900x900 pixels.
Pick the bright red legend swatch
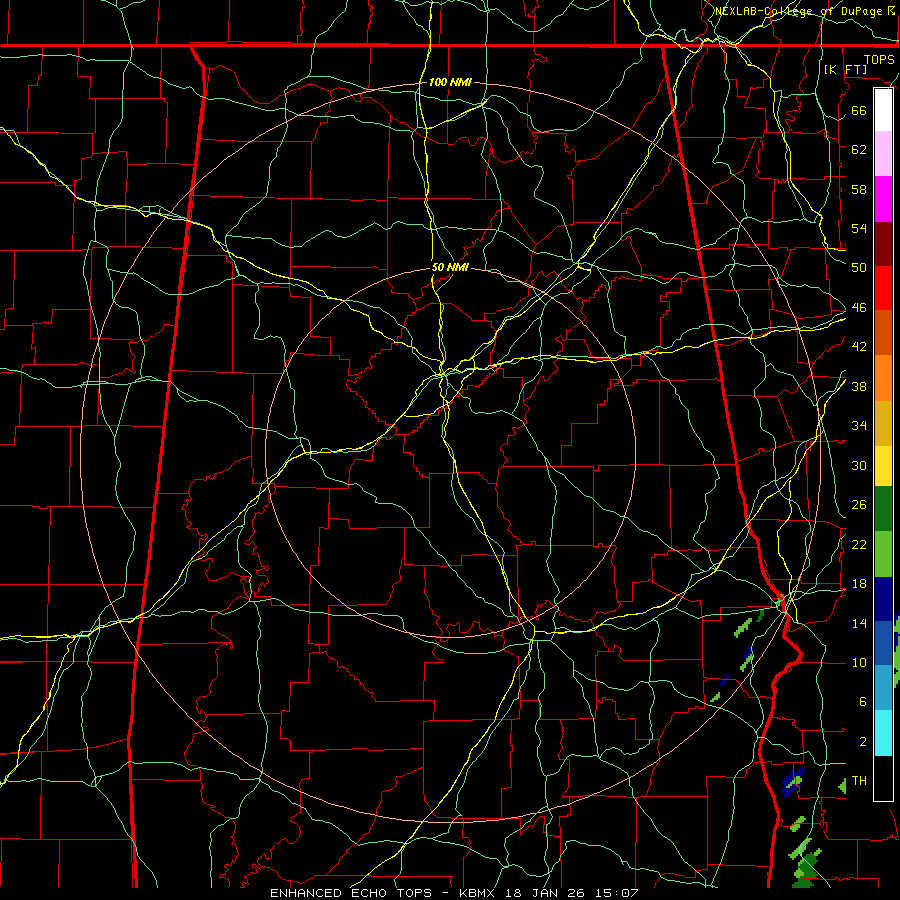[x=883, y=288]
